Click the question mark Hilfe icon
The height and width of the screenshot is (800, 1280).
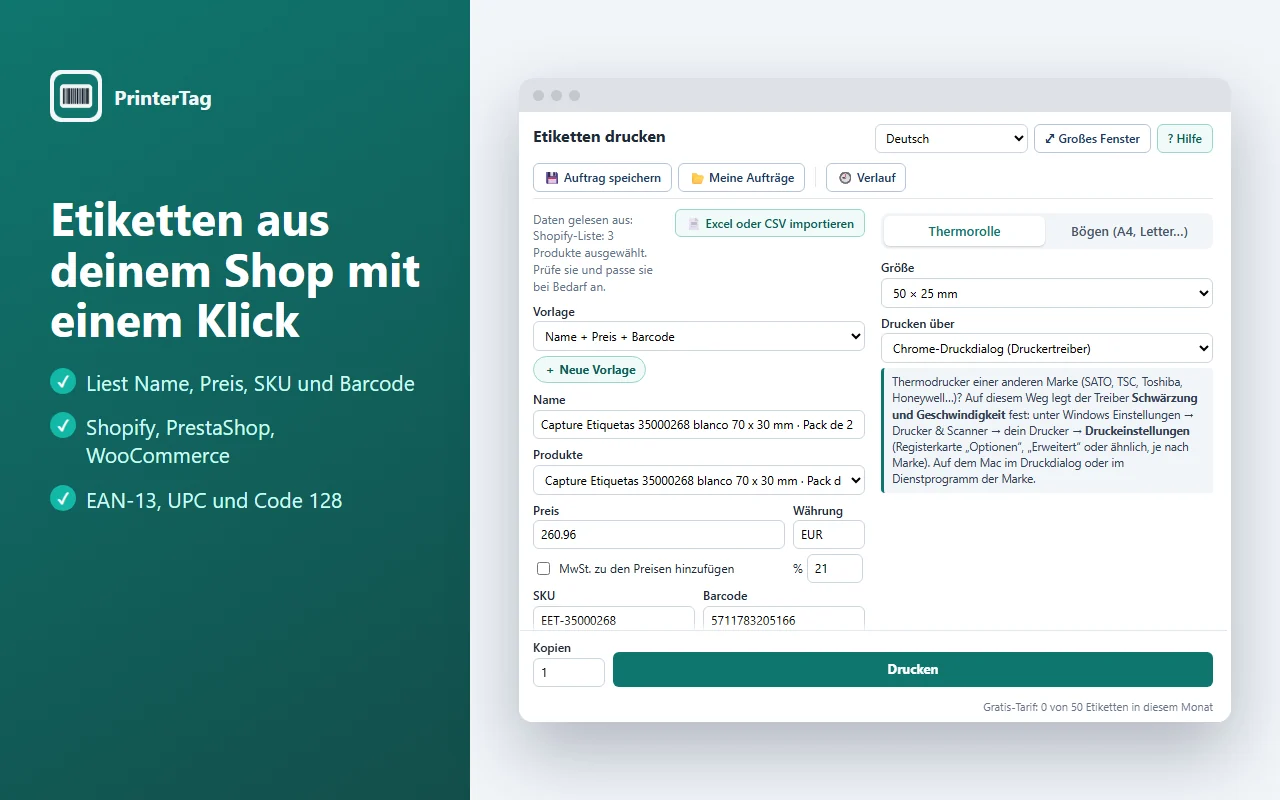click(1170, 139)
